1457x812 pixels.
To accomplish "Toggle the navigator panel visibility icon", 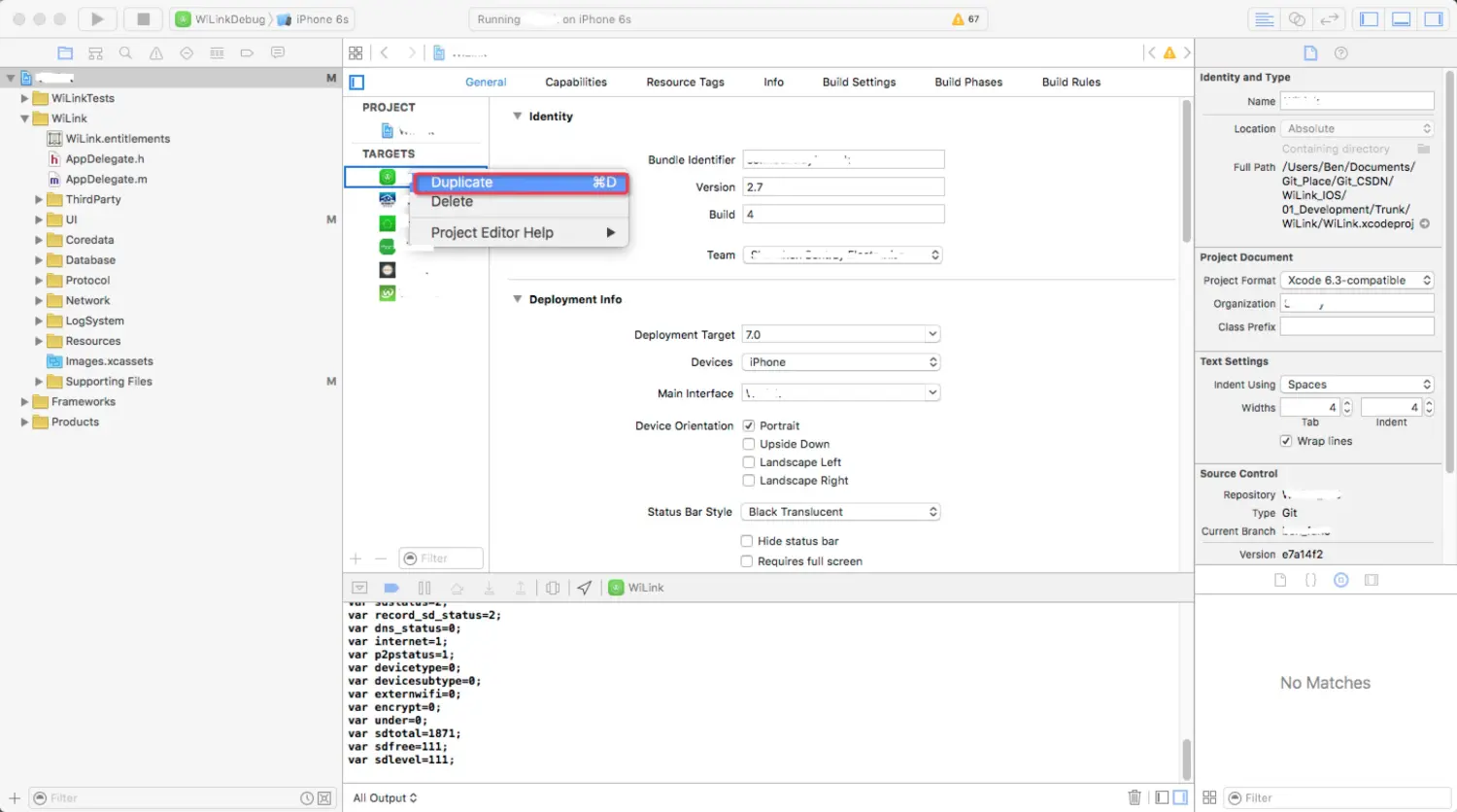I will [1369, 19].
